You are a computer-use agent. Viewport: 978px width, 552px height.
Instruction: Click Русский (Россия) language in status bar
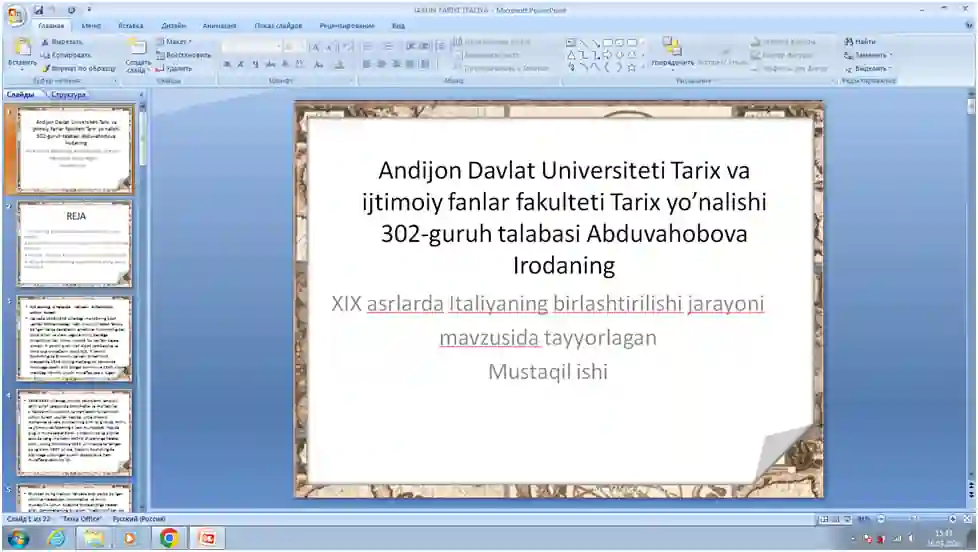click(x=139, y=519)
